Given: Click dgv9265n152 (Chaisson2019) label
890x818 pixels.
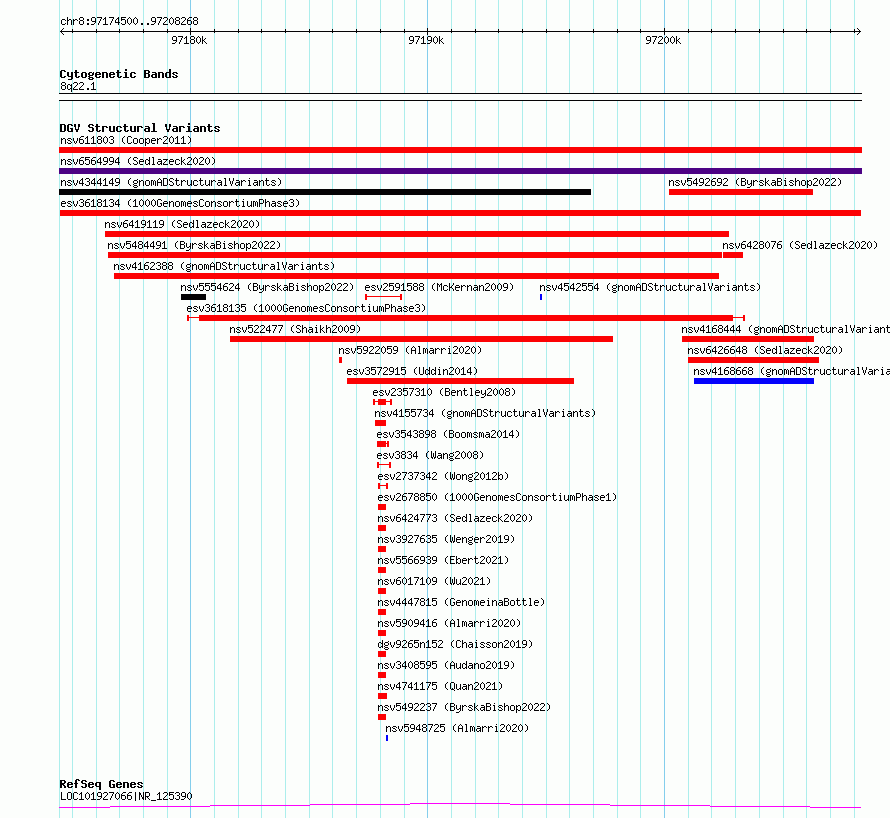Looking at the screenshot, I should (x=455, y=644).
